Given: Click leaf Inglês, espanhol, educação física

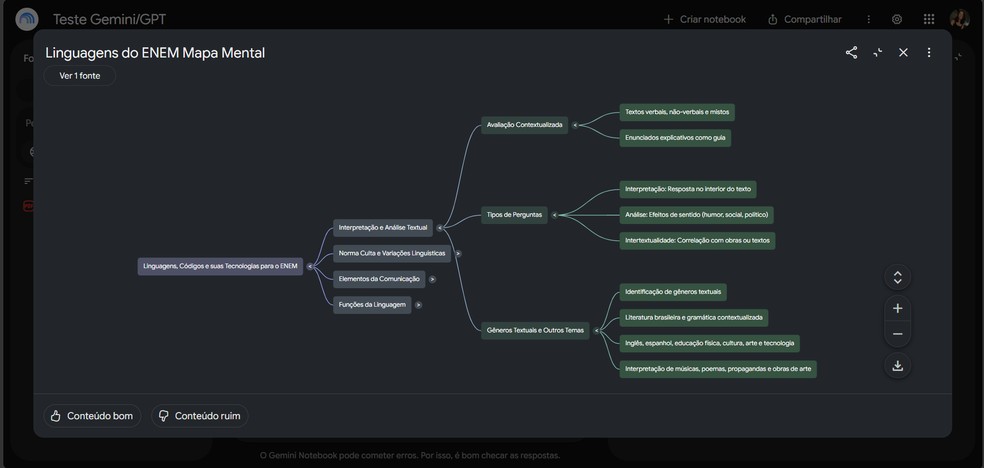Looking at the screenshot, I should pos(710,343).
